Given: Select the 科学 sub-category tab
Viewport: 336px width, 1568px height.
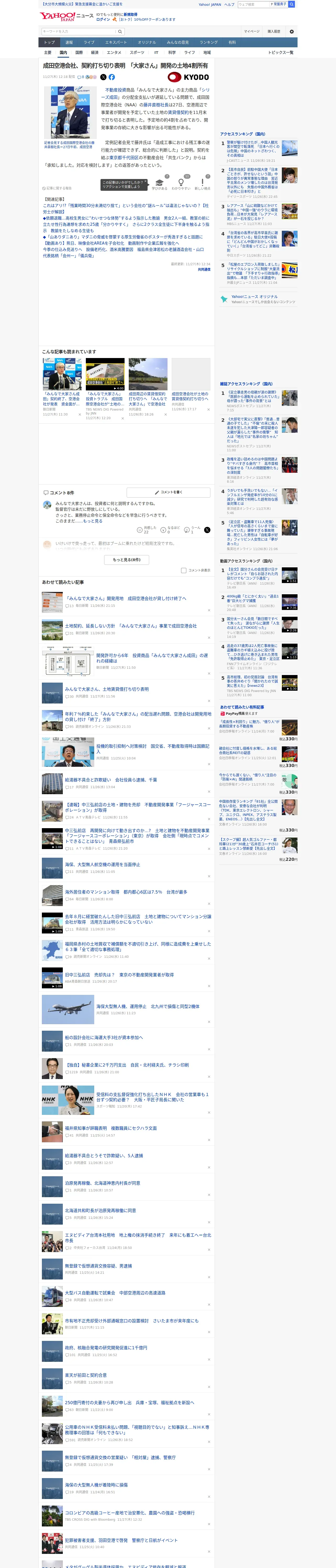Looking at the screenshot, I should (x=172, y=52).
